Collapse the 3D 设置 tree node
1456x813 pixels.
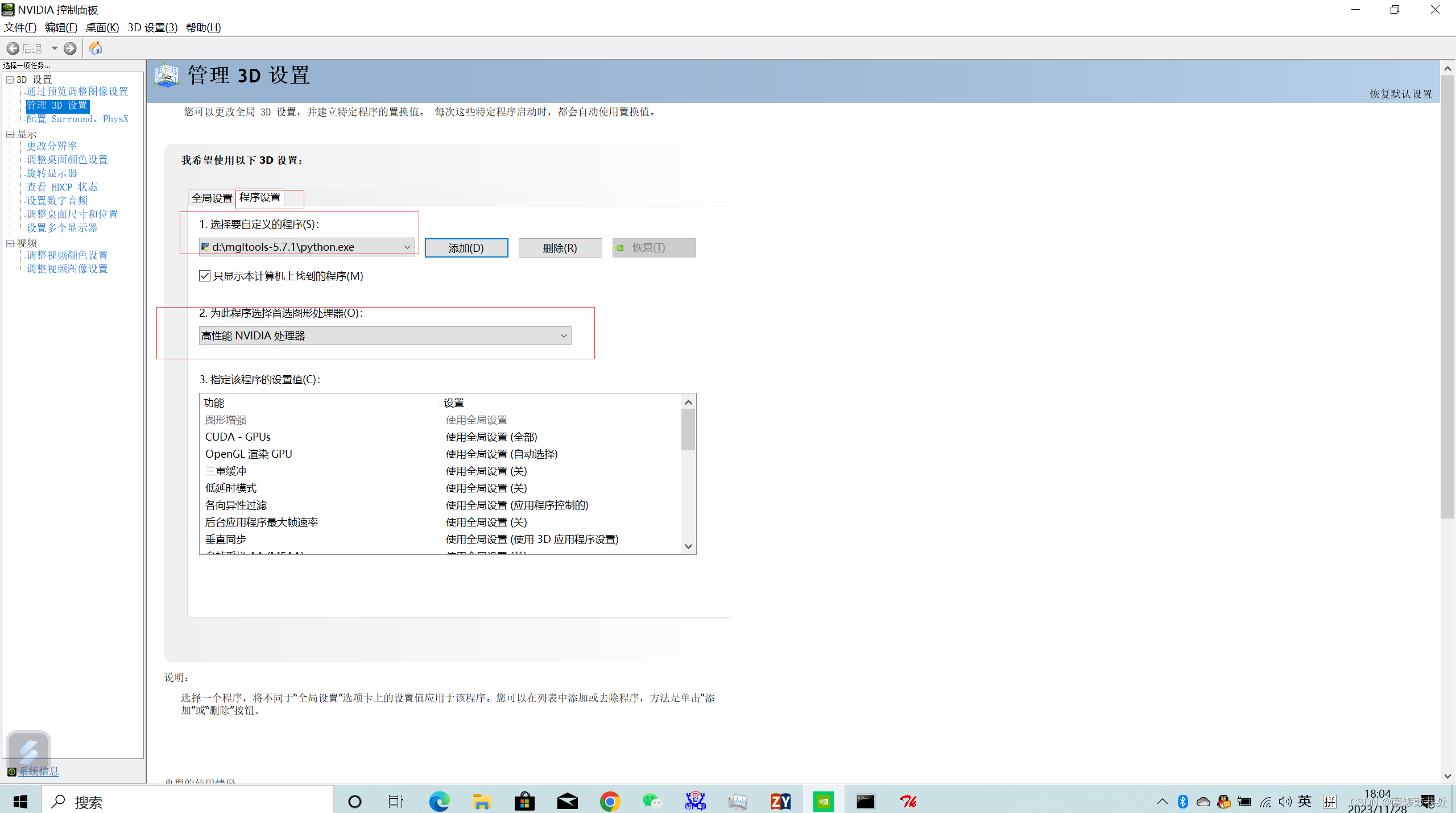click(10, 79)
